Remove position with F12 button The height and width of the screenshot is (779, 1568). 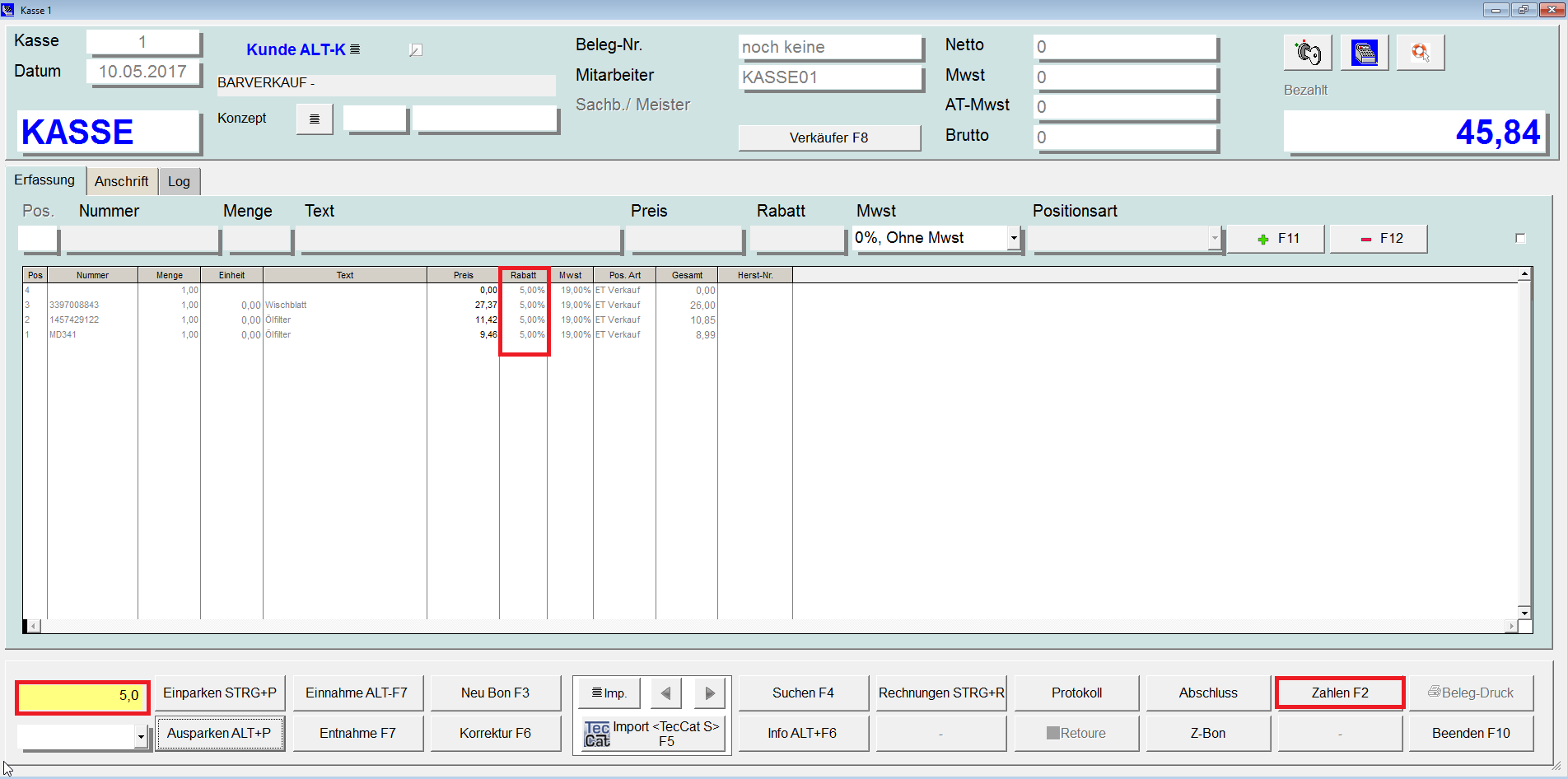click(x=1379, y=239)
